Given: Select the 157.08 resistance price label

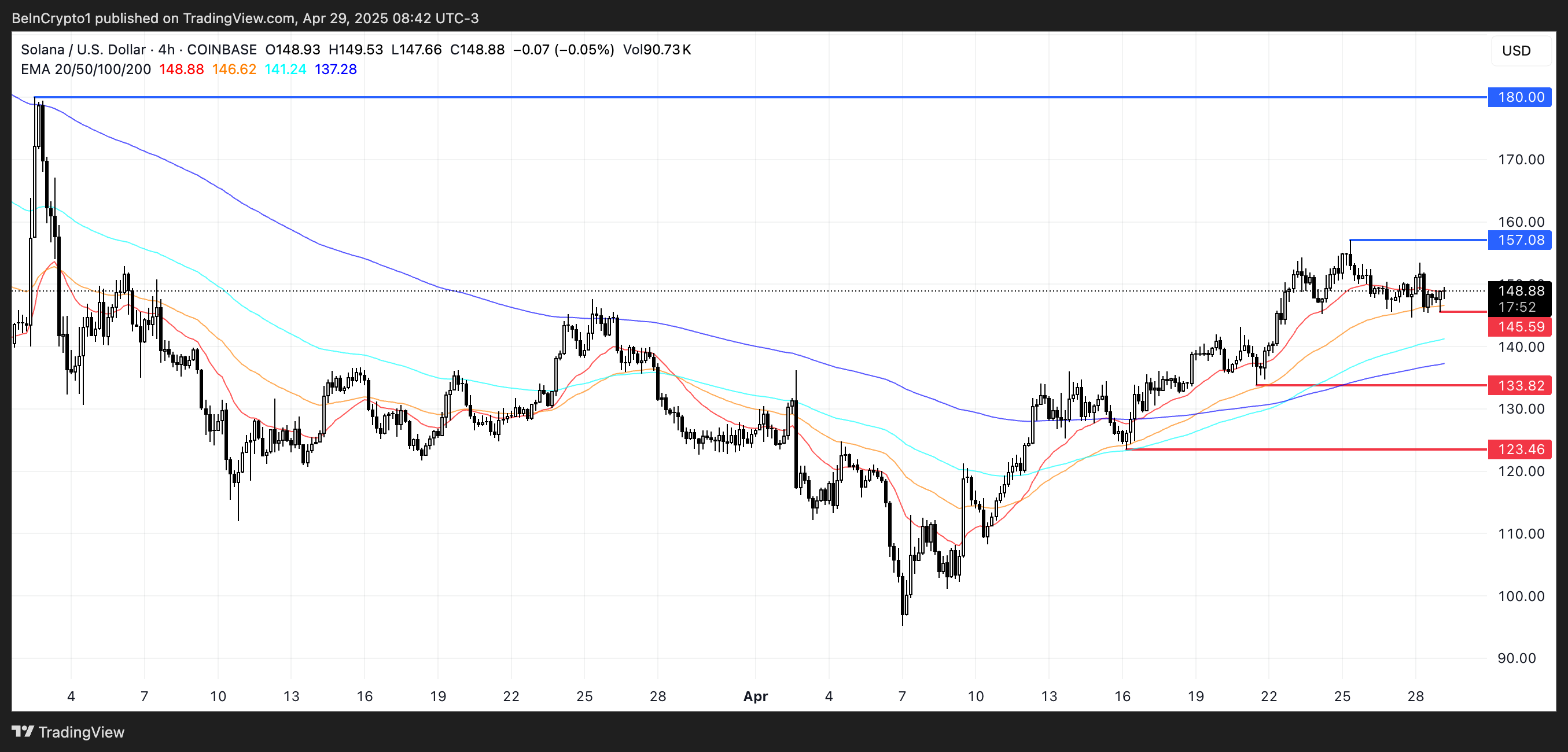Looking at the screenshot, I should click(1520, 239).
